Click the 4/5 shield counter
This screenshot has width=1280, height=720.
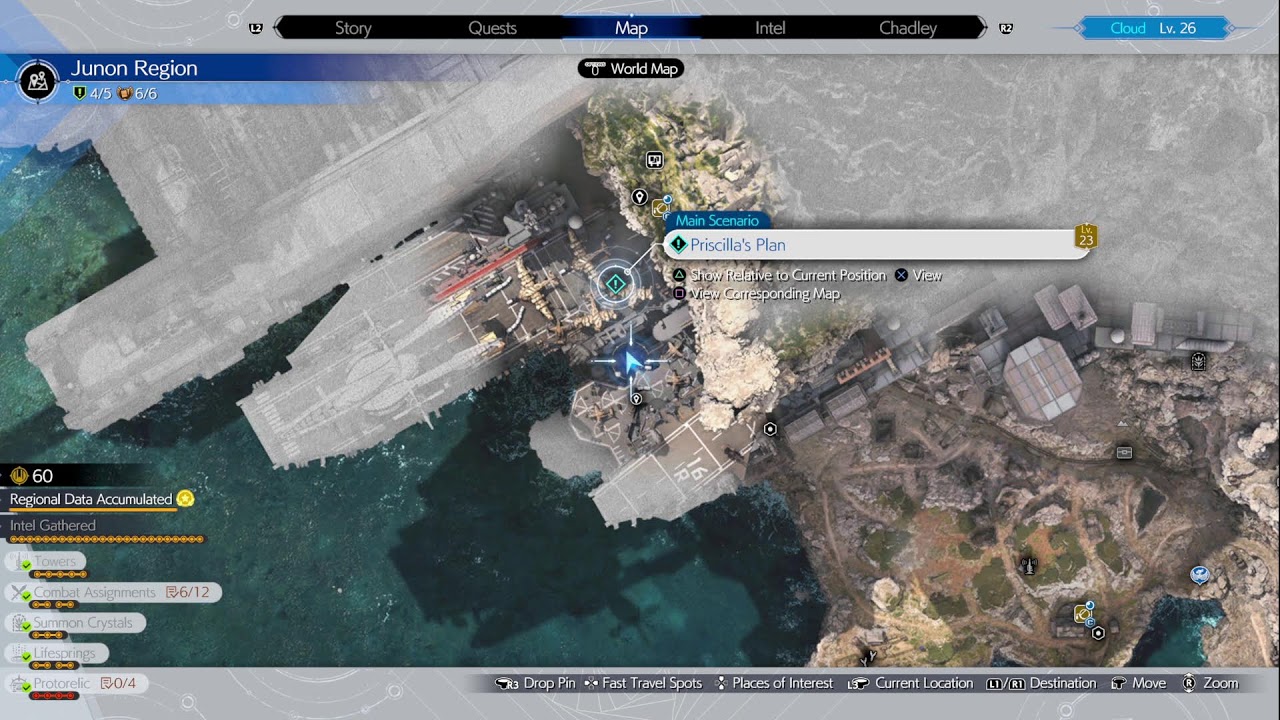click(x=93, y=94)
